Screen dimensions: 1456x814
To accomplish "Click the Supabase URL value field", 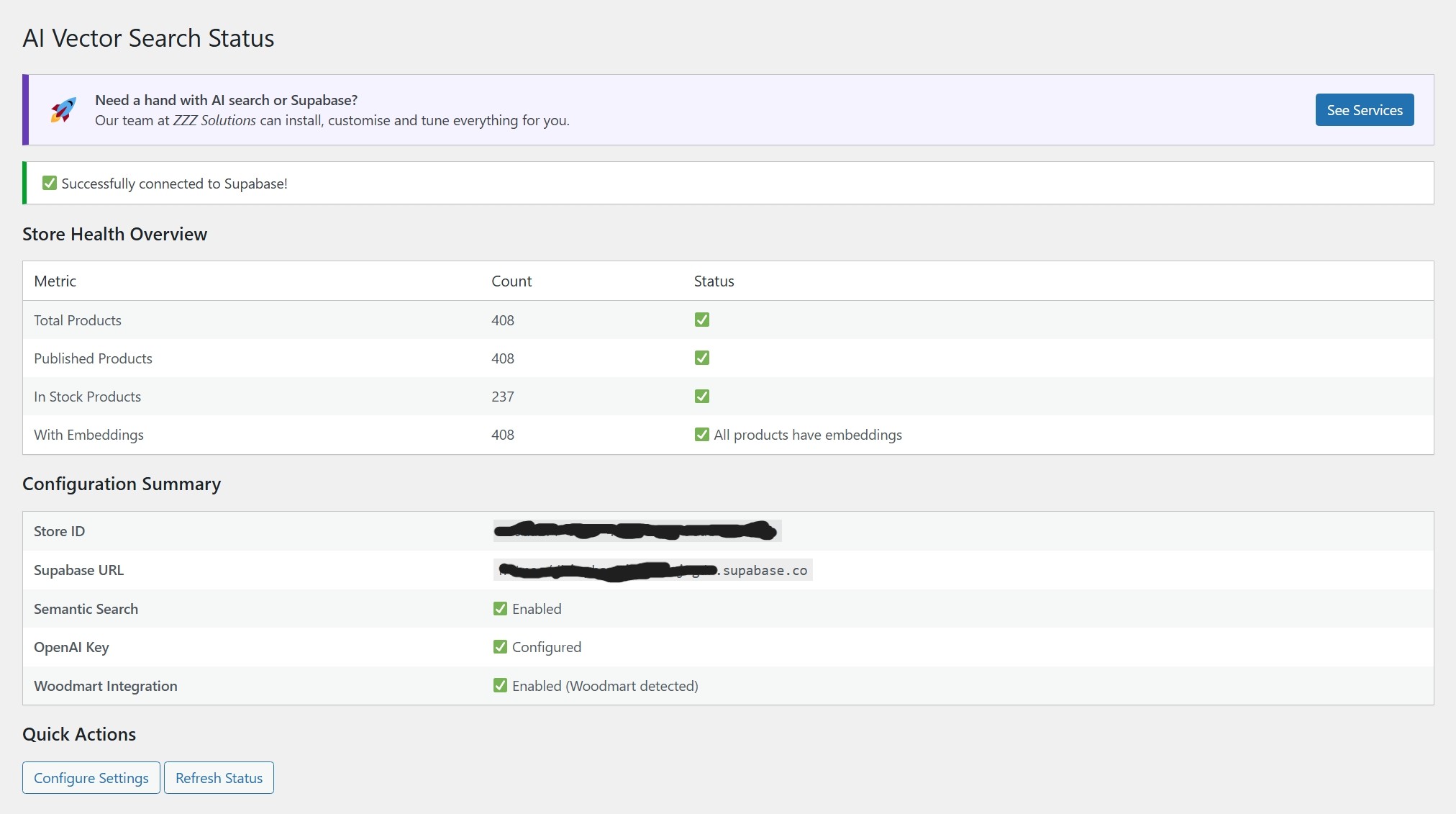I will coord(652,570).
